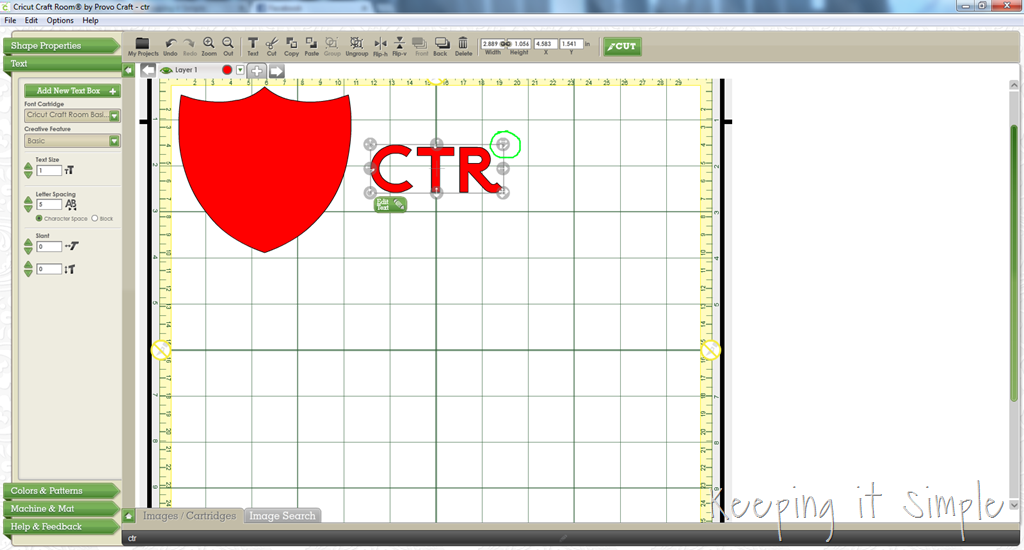Ungroup the selected CTR text
1024x550 pixels.
click(x=357, y=43)
